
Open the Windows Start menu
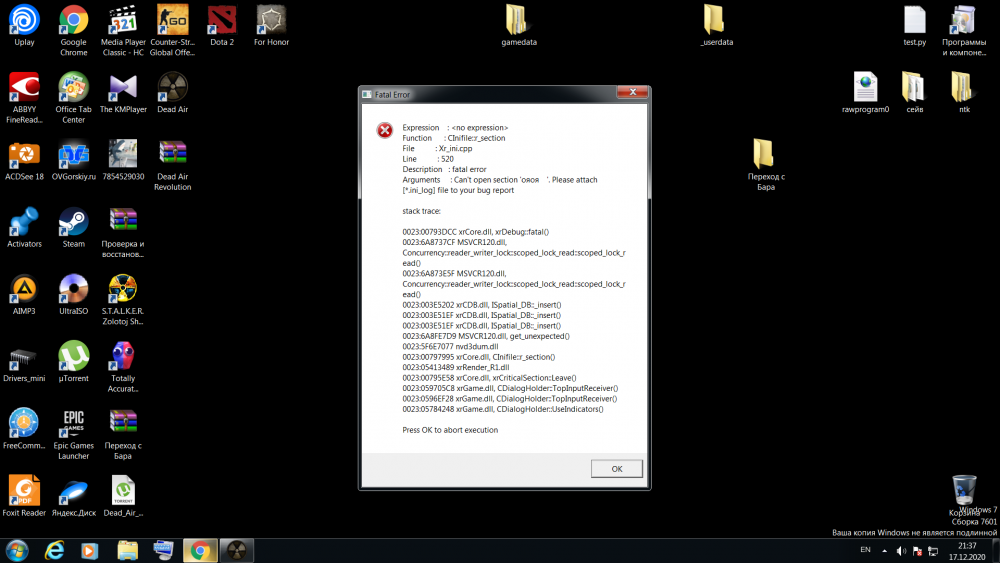coord(17,549)
